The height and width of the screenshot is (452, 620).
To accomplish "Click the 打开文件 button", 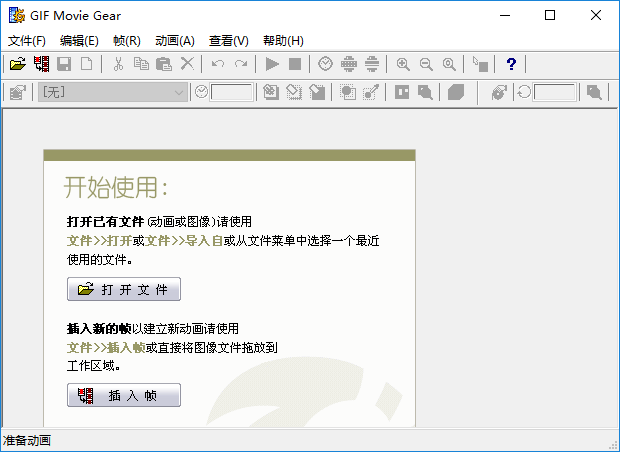I will 124,289.
